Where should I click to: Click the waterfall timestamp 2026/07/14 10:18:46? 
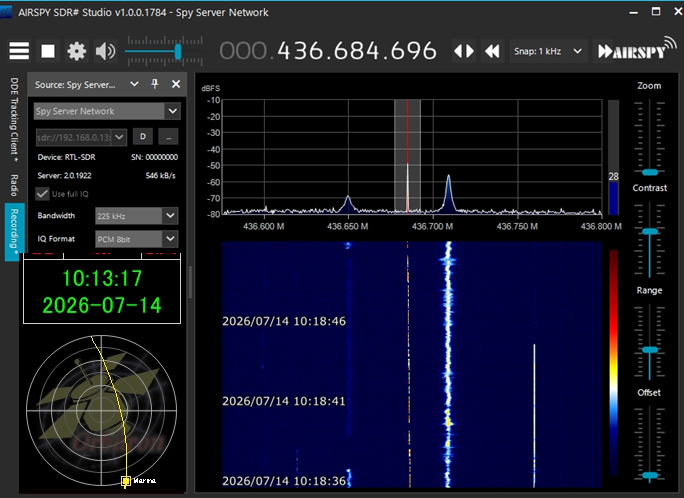(284, 321)
